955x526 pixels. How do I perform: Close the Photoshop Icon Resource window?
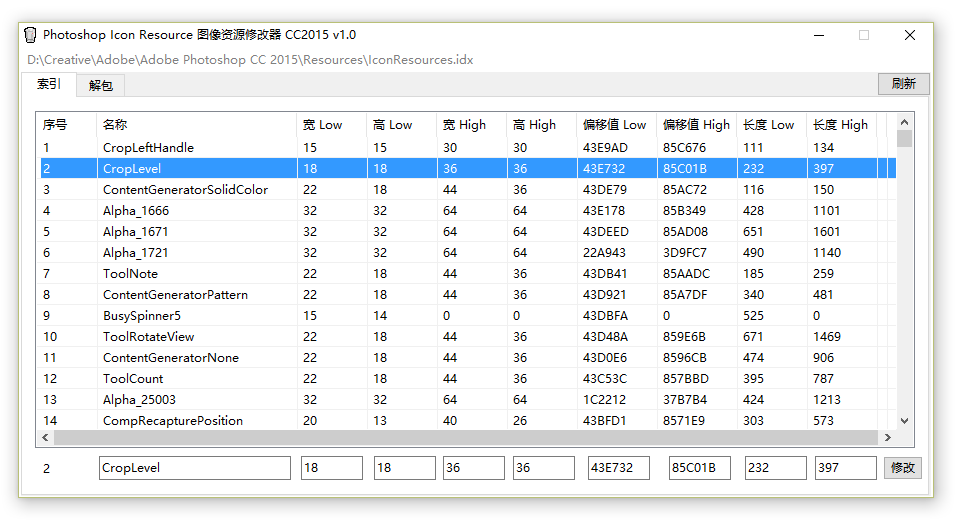(x=910, y=35)
